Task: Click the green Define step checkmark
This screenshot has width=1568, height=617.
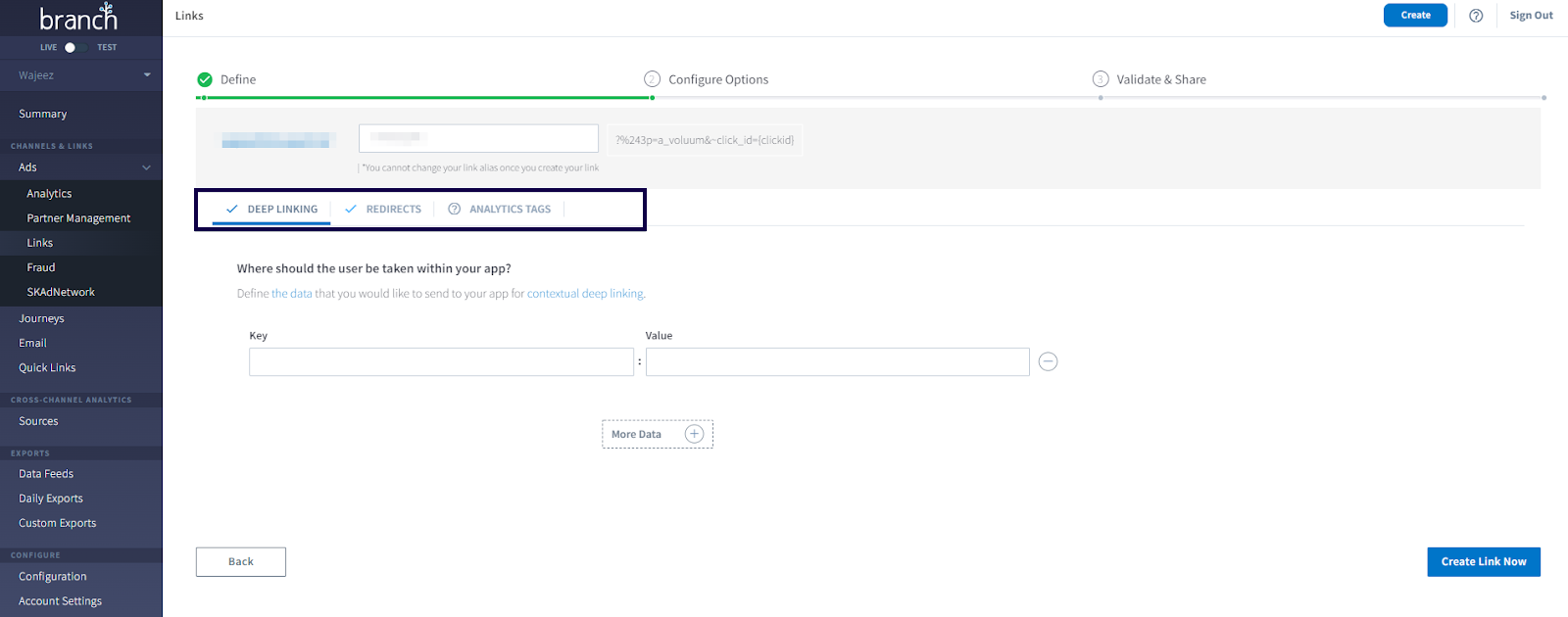Action: tap(205, 79)
